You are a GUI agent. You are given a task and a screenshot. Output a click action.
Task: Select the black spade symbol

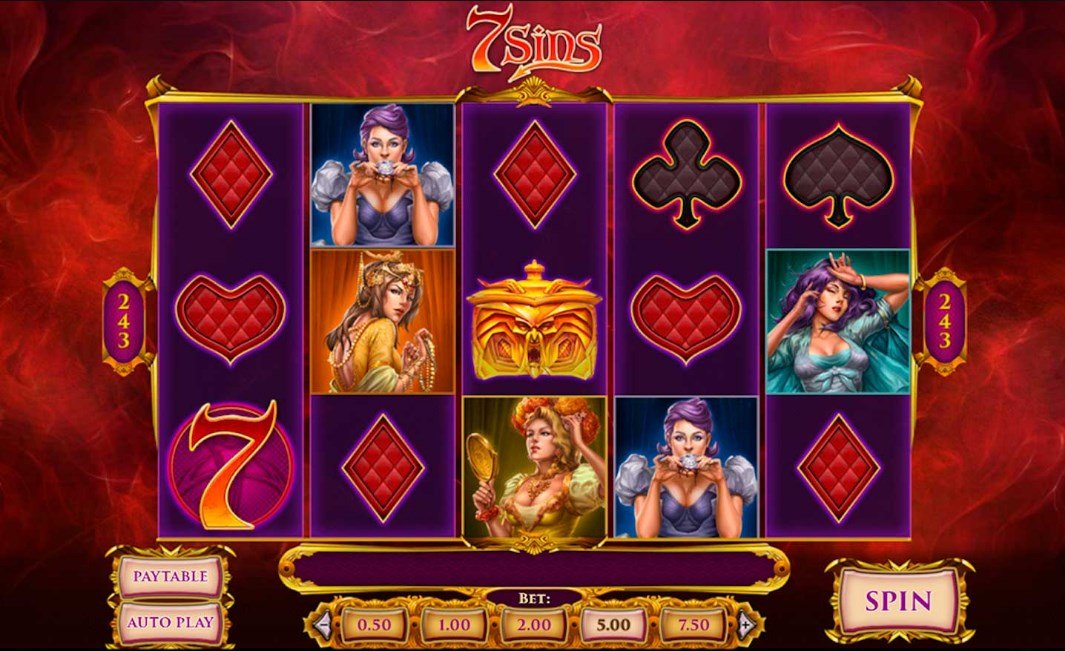(x=838, y=175)
